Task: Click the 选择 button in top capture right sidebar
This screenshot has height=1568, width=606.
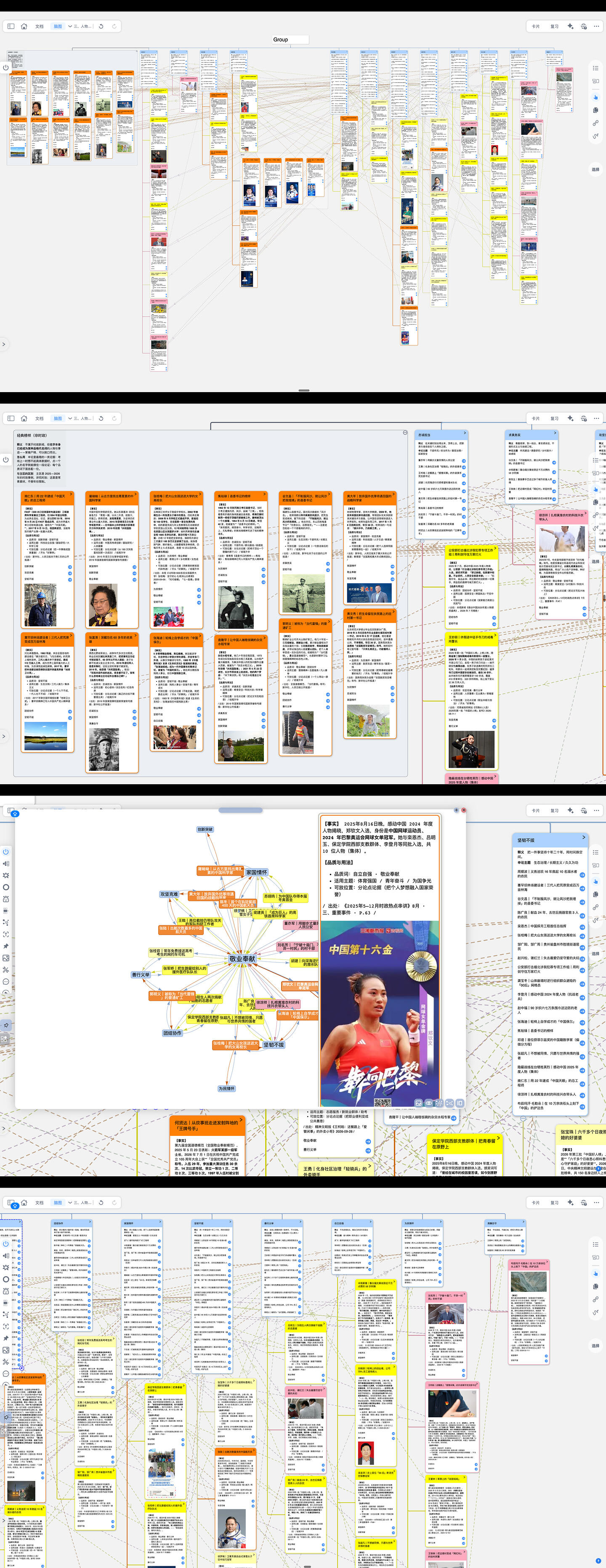Action: (x=595, y=169)
